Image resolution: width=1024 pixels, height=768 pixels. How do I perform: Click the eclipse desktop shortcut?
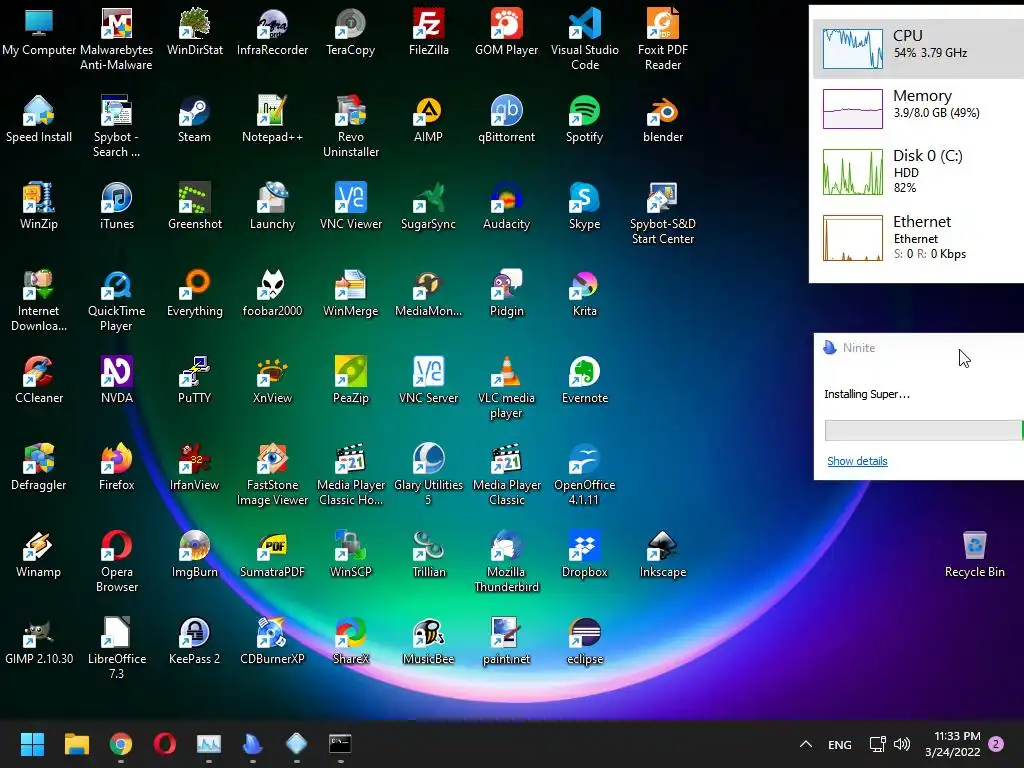point(584,641)
